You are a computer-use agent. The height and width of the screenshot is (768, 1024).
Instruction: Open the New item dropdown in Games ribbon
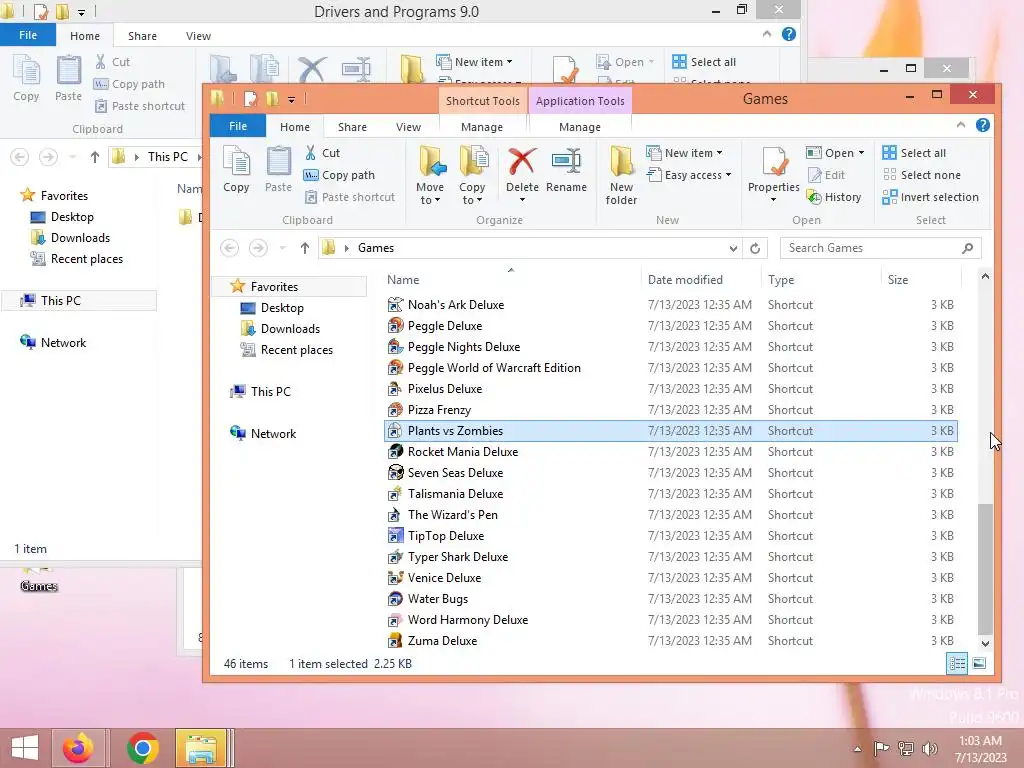coord(684,153)
